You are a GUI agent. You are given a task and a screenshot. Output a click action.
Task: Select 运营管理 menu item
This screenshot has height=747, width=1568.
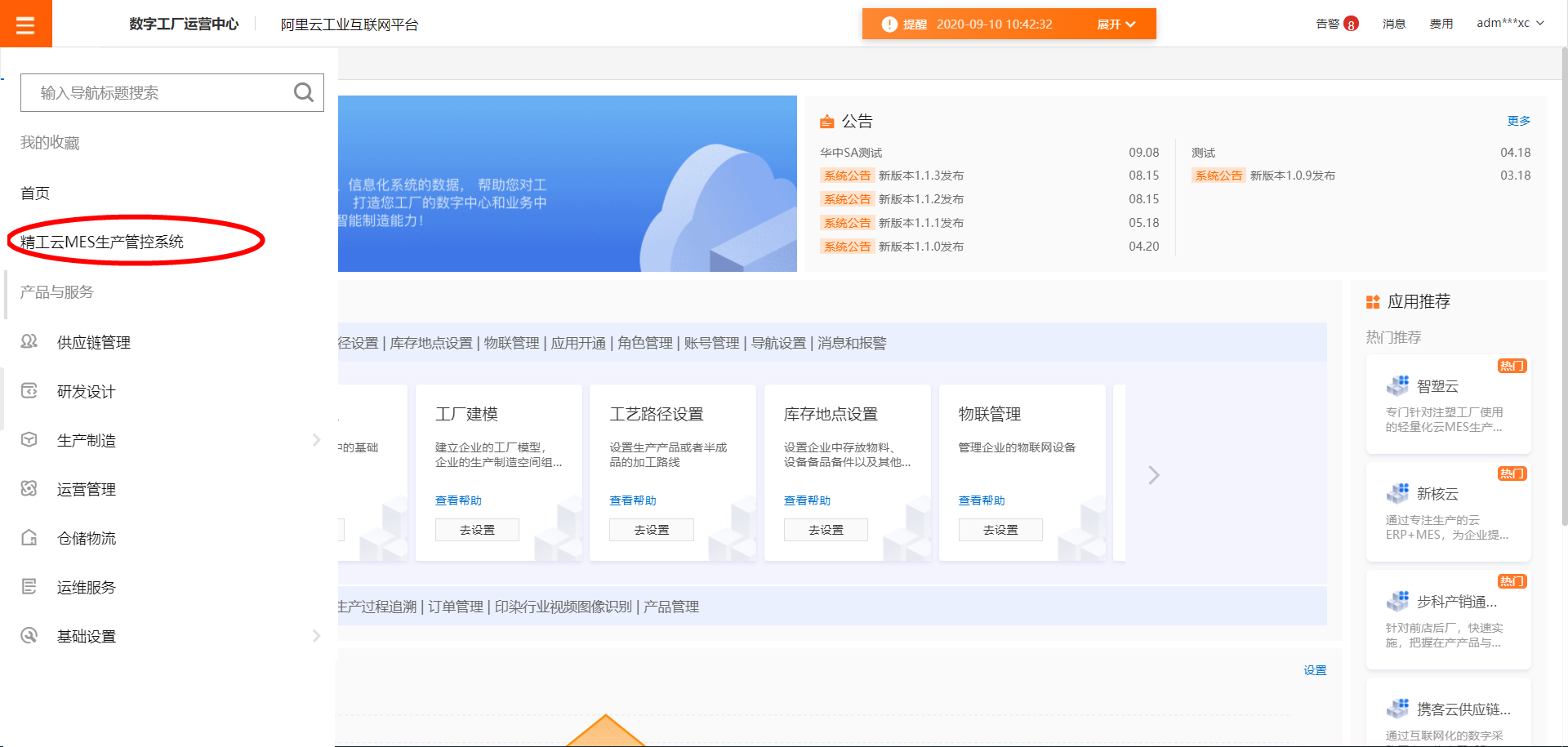point(87,490)
